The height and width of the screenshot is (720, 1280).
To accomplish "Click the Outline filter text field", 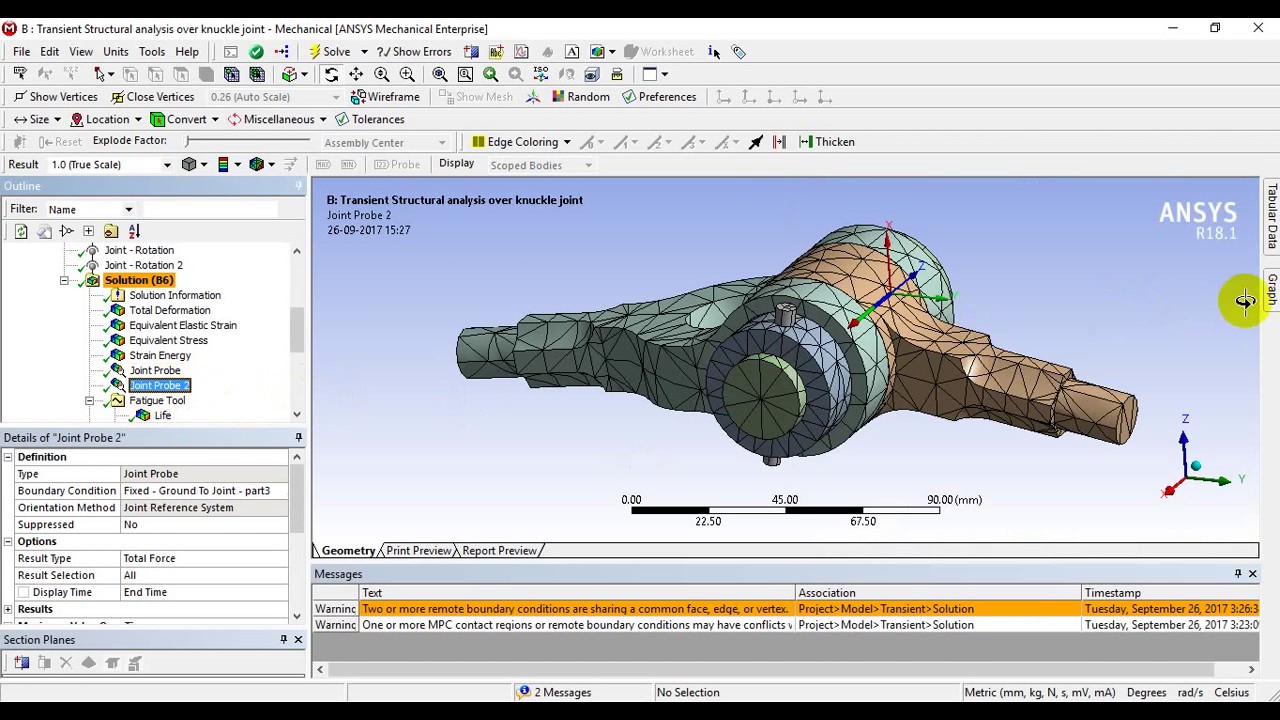I will coord(208,209).
